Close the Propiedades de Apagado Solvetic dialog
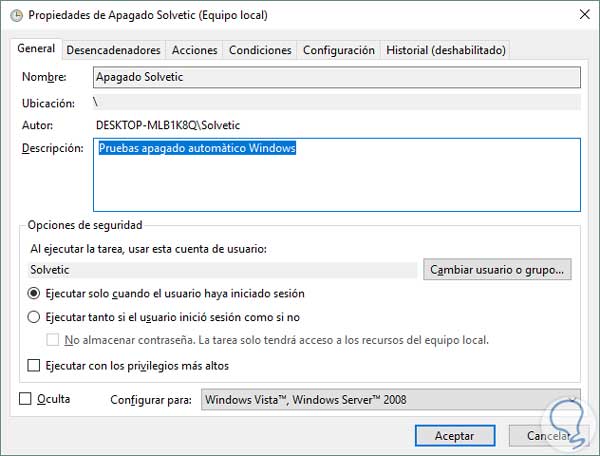The height and width of the screenshot is (456, 600). pyautogui.click(x=580, y=16)
